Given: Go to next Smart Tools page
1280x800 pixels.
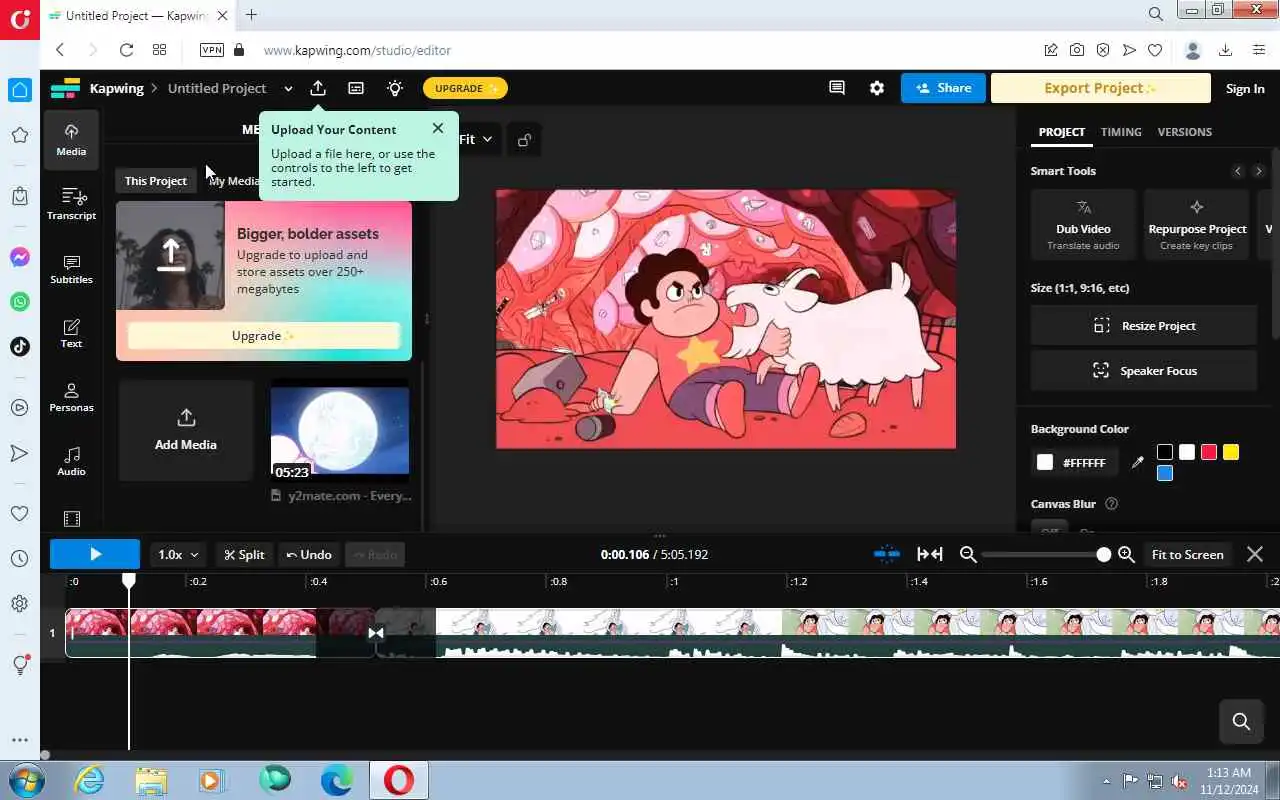Looking at the screenshot, I should [1259, 171].
